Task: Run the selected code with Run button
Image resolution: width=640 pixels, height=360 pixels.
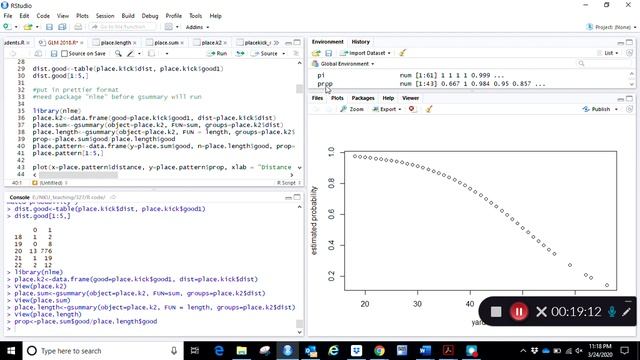Action: pos(218,53)
